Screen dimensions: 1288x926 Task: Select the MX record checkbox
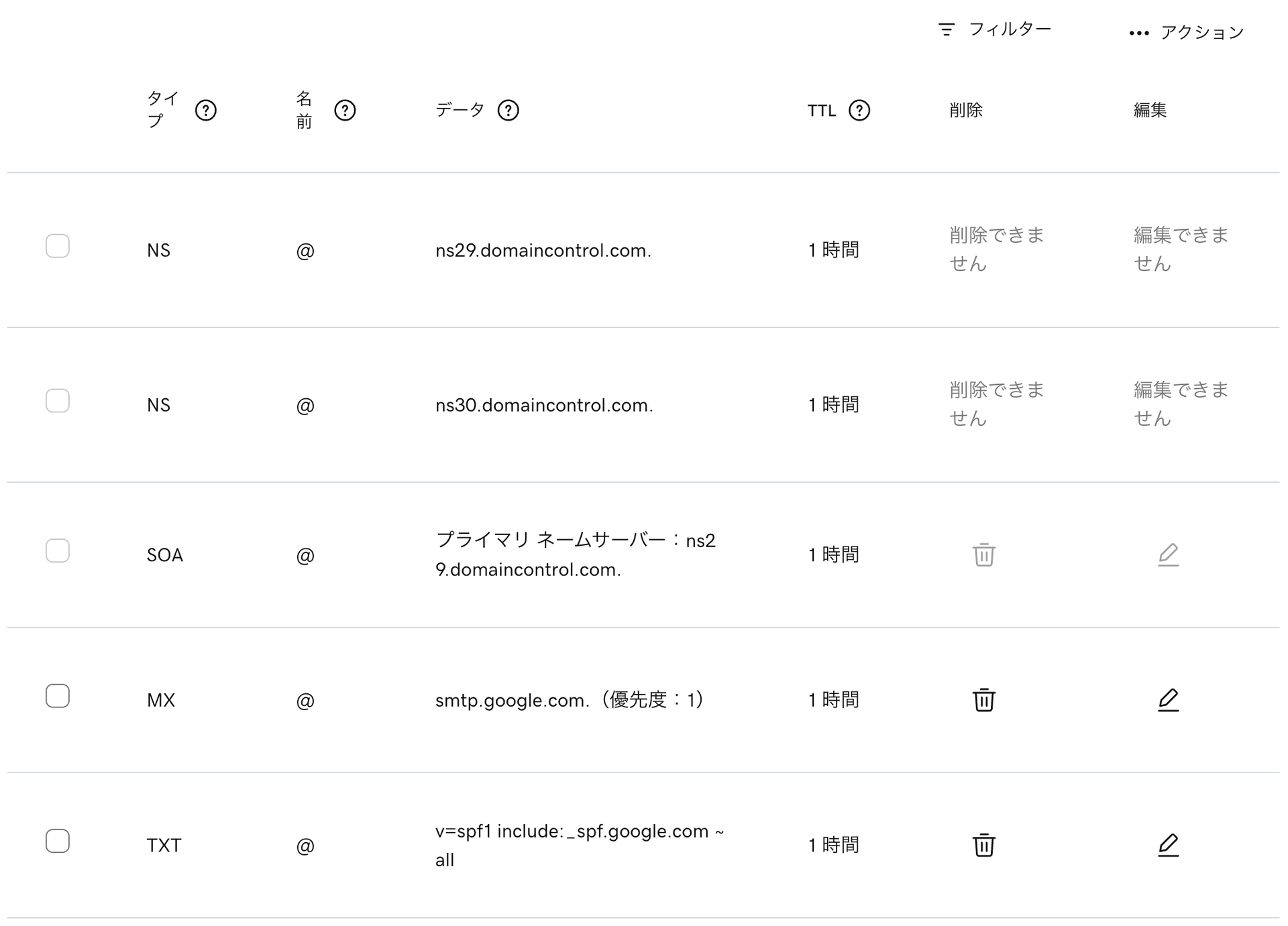(x=58, y=696)
